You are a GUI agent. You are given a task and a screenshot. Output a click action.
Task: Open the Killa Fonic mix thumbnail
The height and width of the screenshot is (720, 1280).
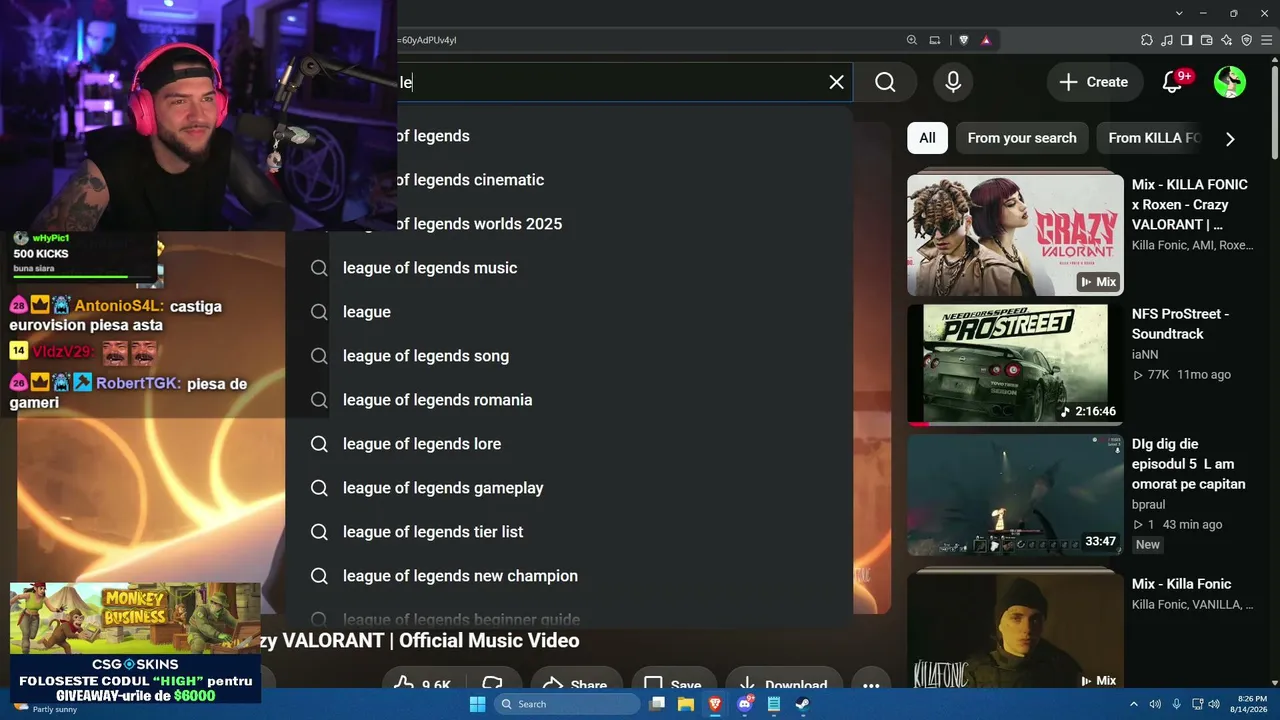pos(1015,630)
